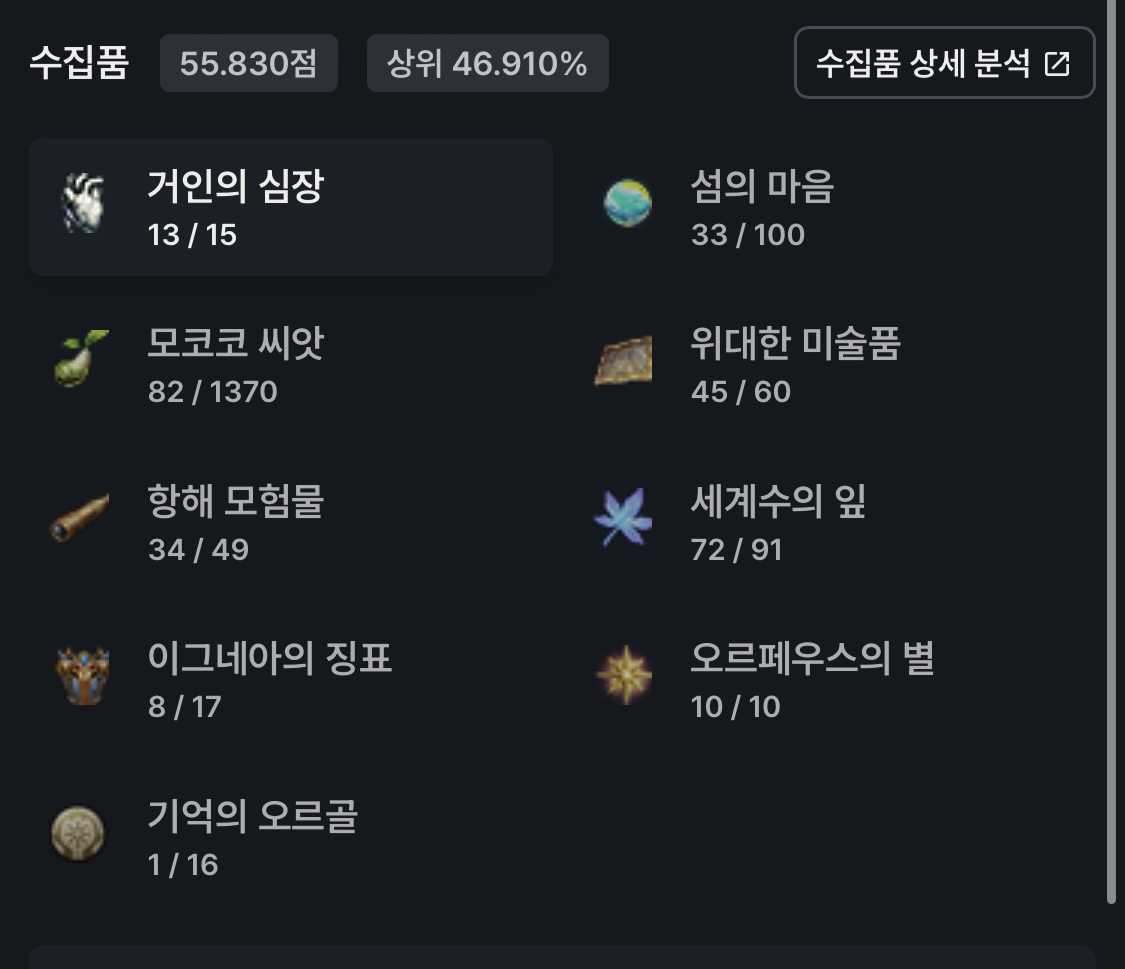Click the Giant's Heart (거인의 심장) icon
The width and height of the screenshot is (1125, 969).
click(82, 204)
